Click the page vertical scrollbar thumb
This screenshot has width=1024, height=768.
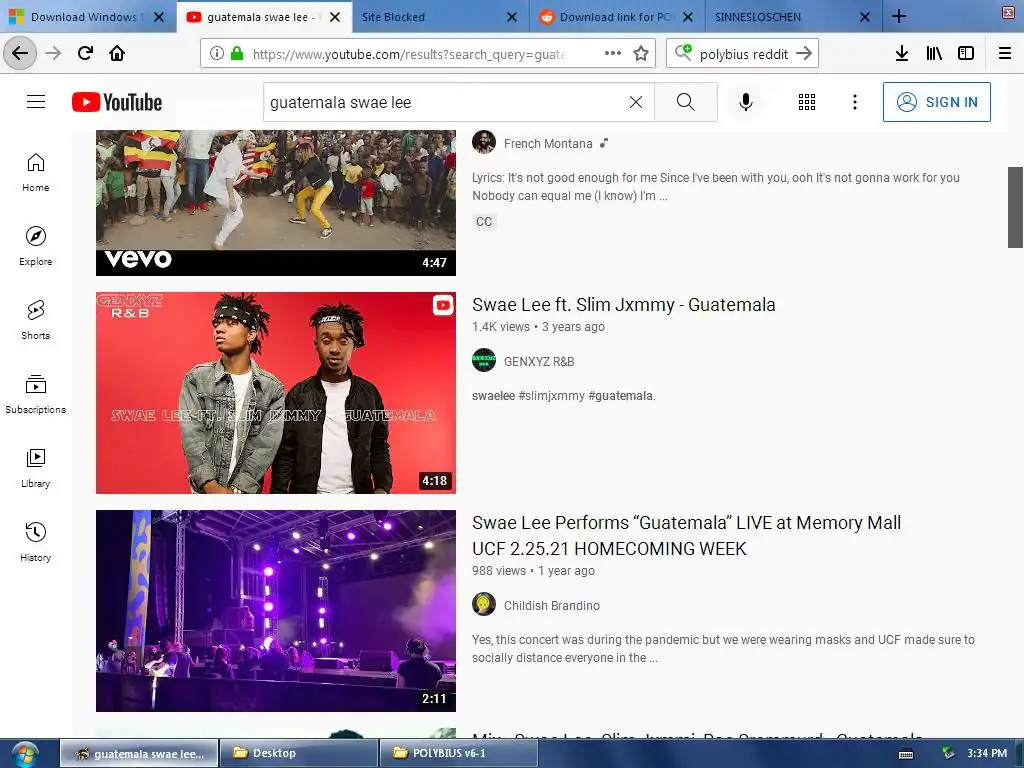point(1015,207)
